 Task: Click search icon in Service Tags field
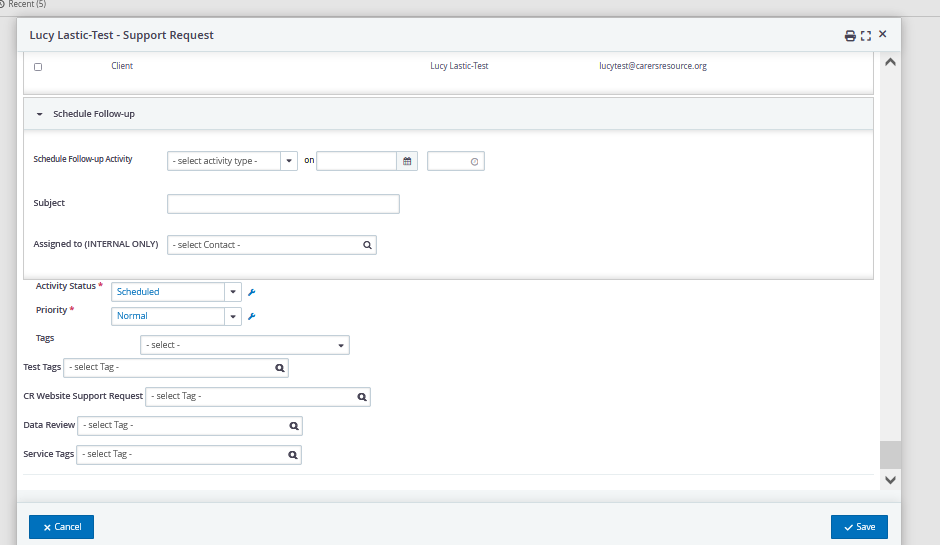(293, 455)
